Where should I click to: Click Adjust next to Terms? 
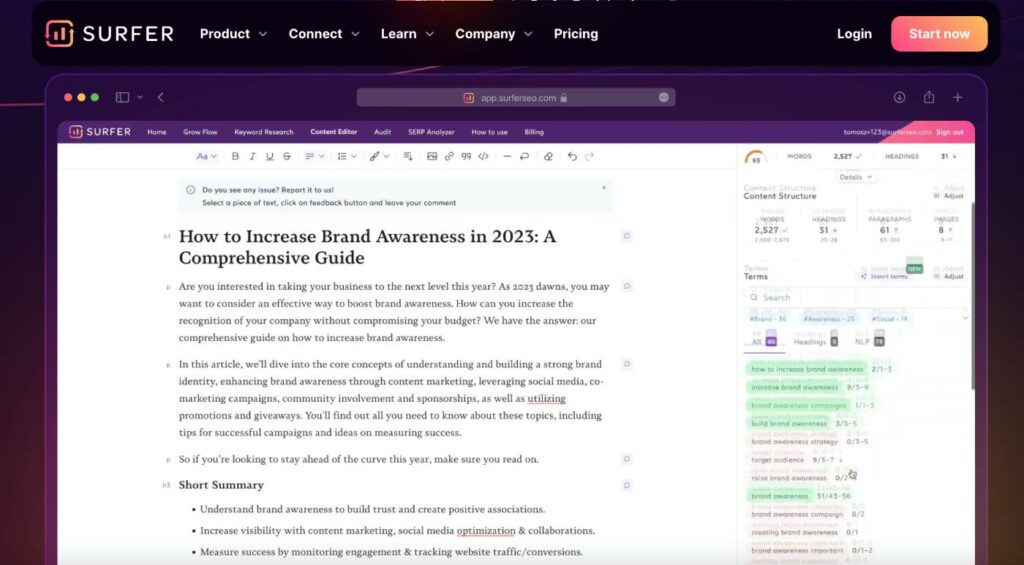pos(950,276)
